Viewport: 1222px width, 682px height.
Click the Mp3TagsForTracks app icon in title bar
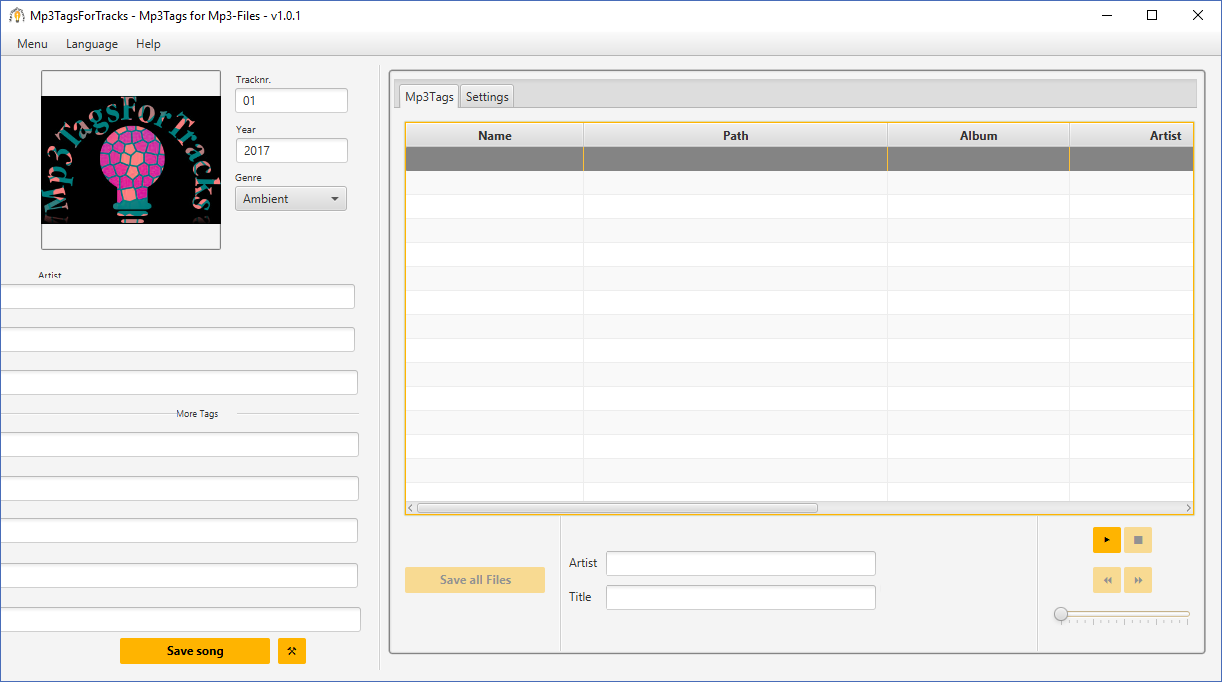tap(17, 16)
